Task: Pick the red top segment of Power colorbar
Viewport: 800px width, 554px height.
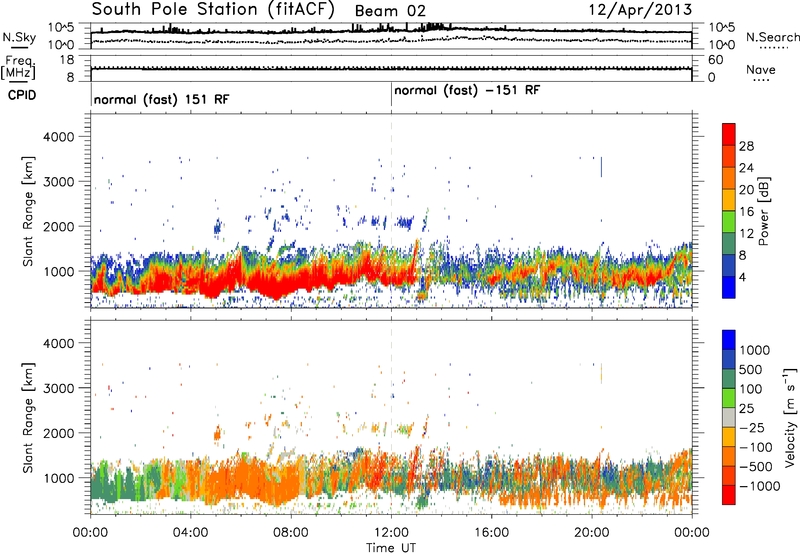Action: 729,134
